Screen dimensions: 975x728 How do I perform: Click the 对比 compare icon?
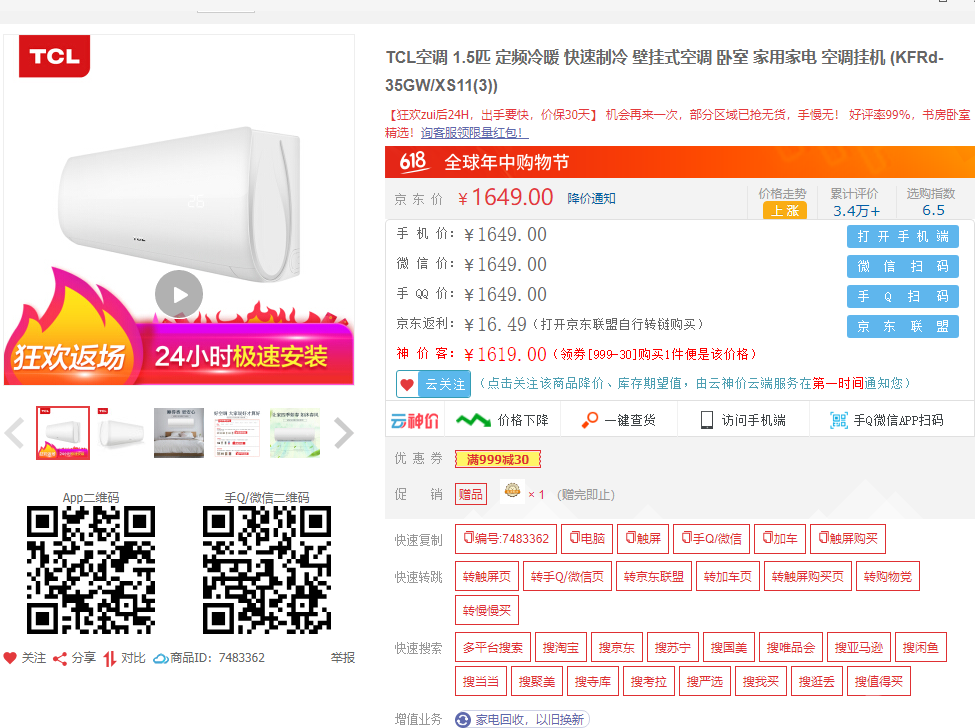point(109,658)
